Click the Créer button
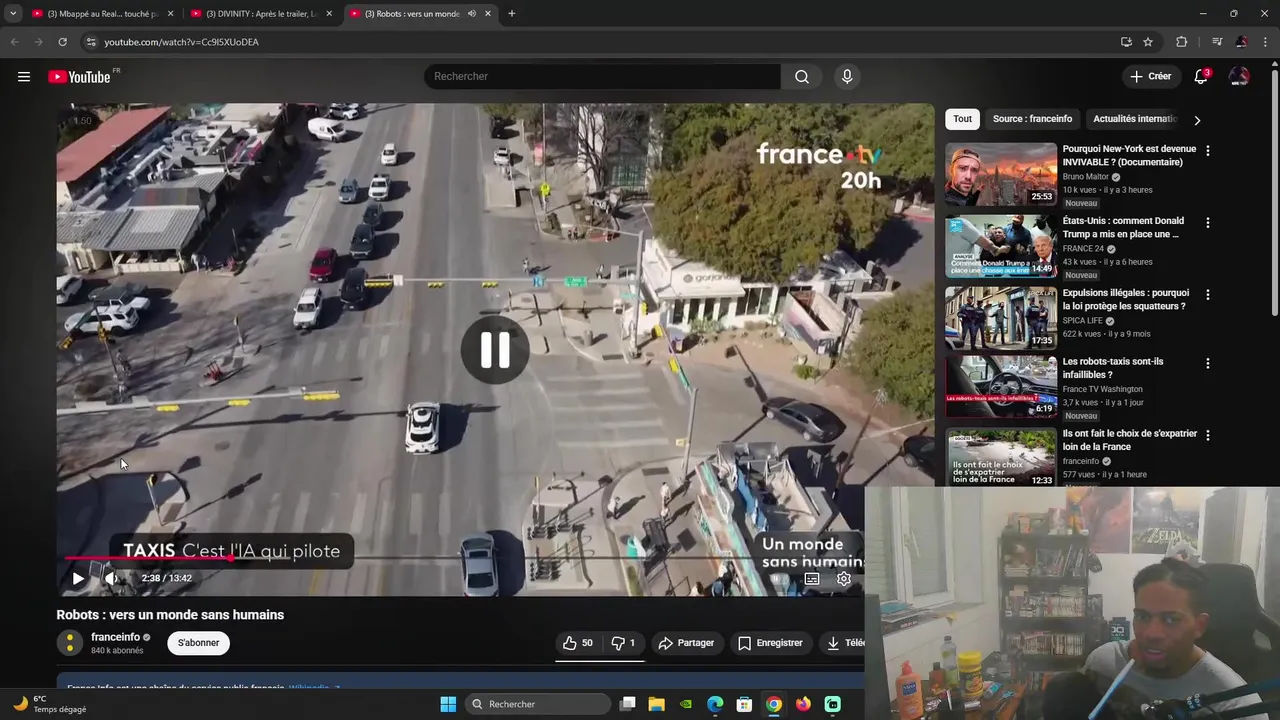 click(1150, 76)
